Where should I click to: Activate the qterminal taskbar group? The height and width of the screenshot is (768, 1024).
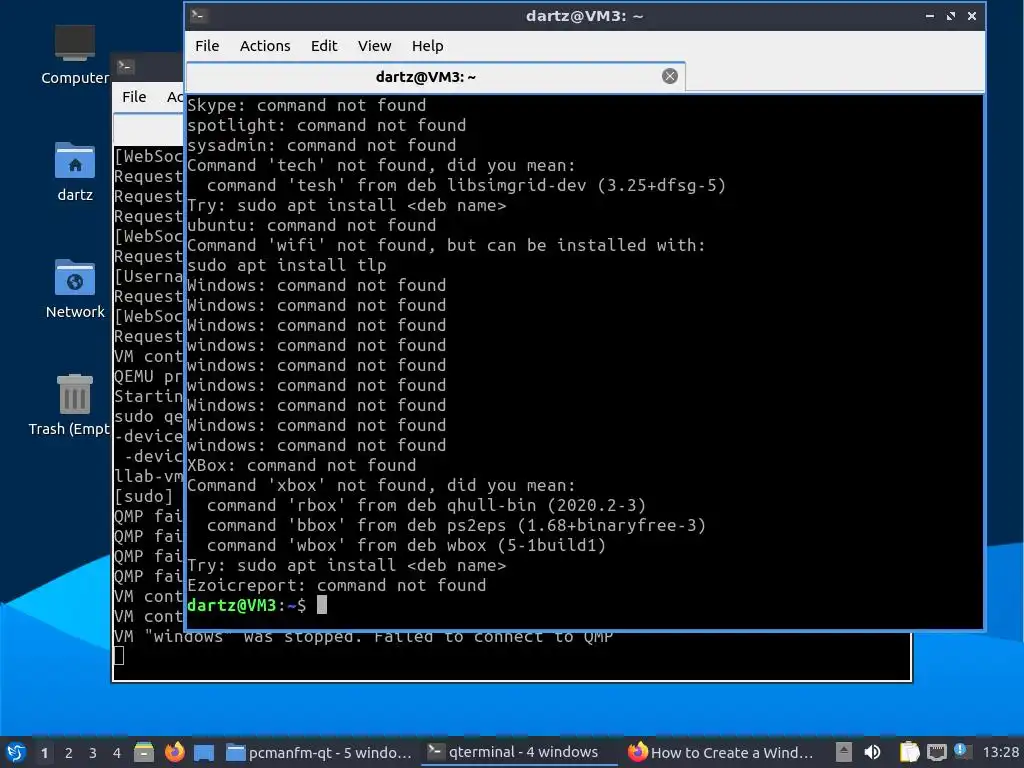pos(520,752)
